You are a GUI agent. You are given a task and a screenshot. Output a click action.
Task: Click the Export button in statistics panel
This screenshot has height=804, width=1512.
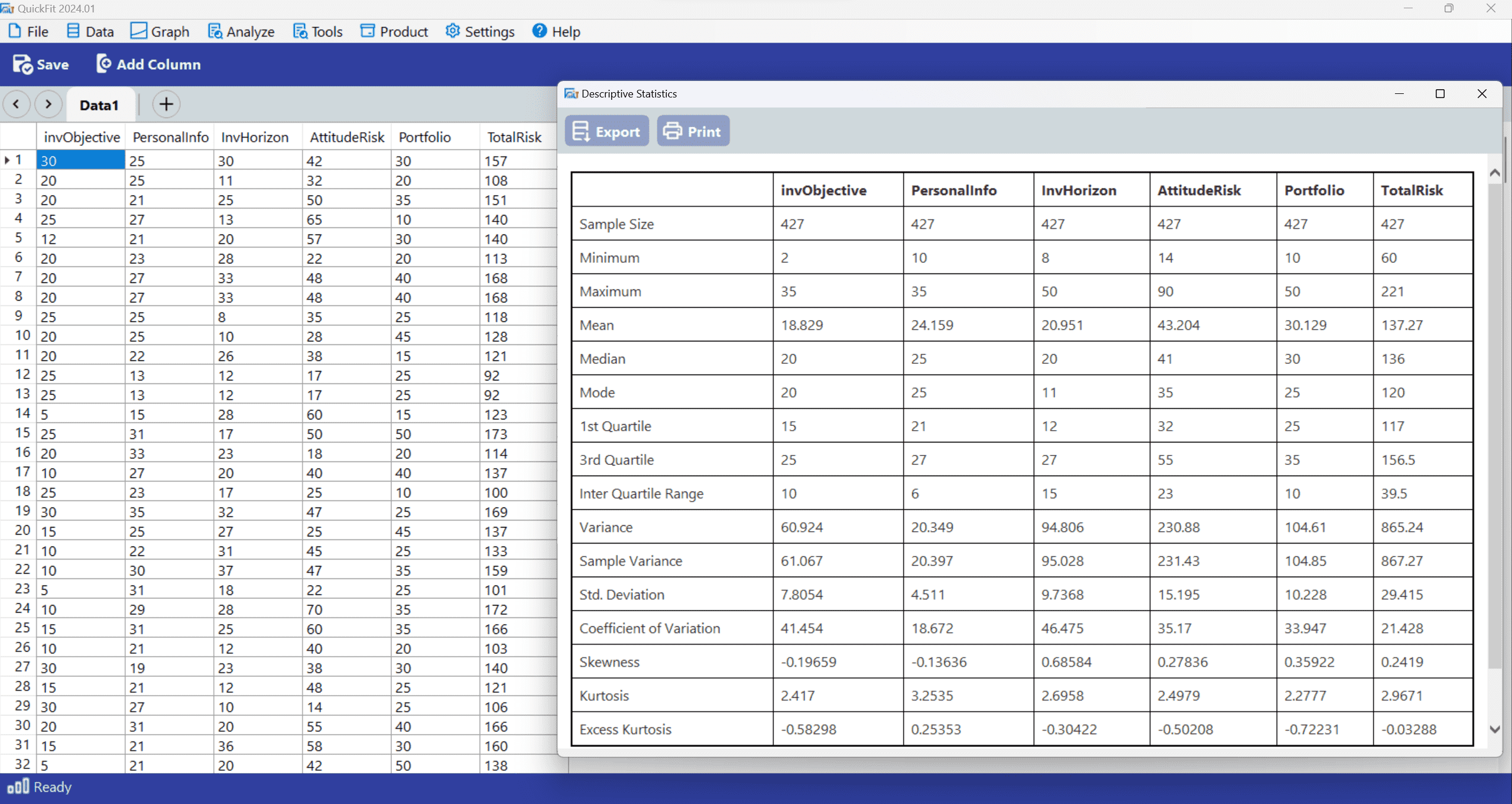coord(607,131)
